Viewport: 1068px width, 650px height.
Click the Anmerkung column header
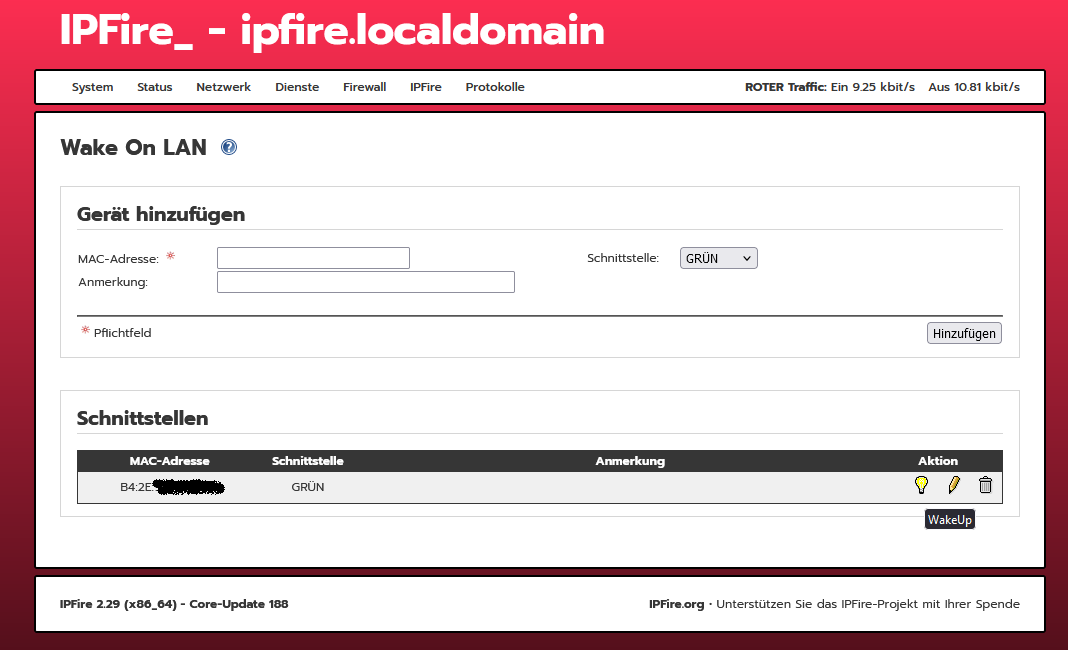[630, 461]
